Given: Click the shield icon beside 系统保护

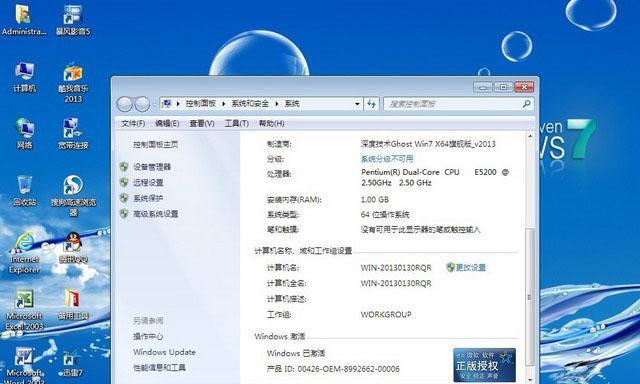Looking at the screenshot, I should [x=124, y=198].
